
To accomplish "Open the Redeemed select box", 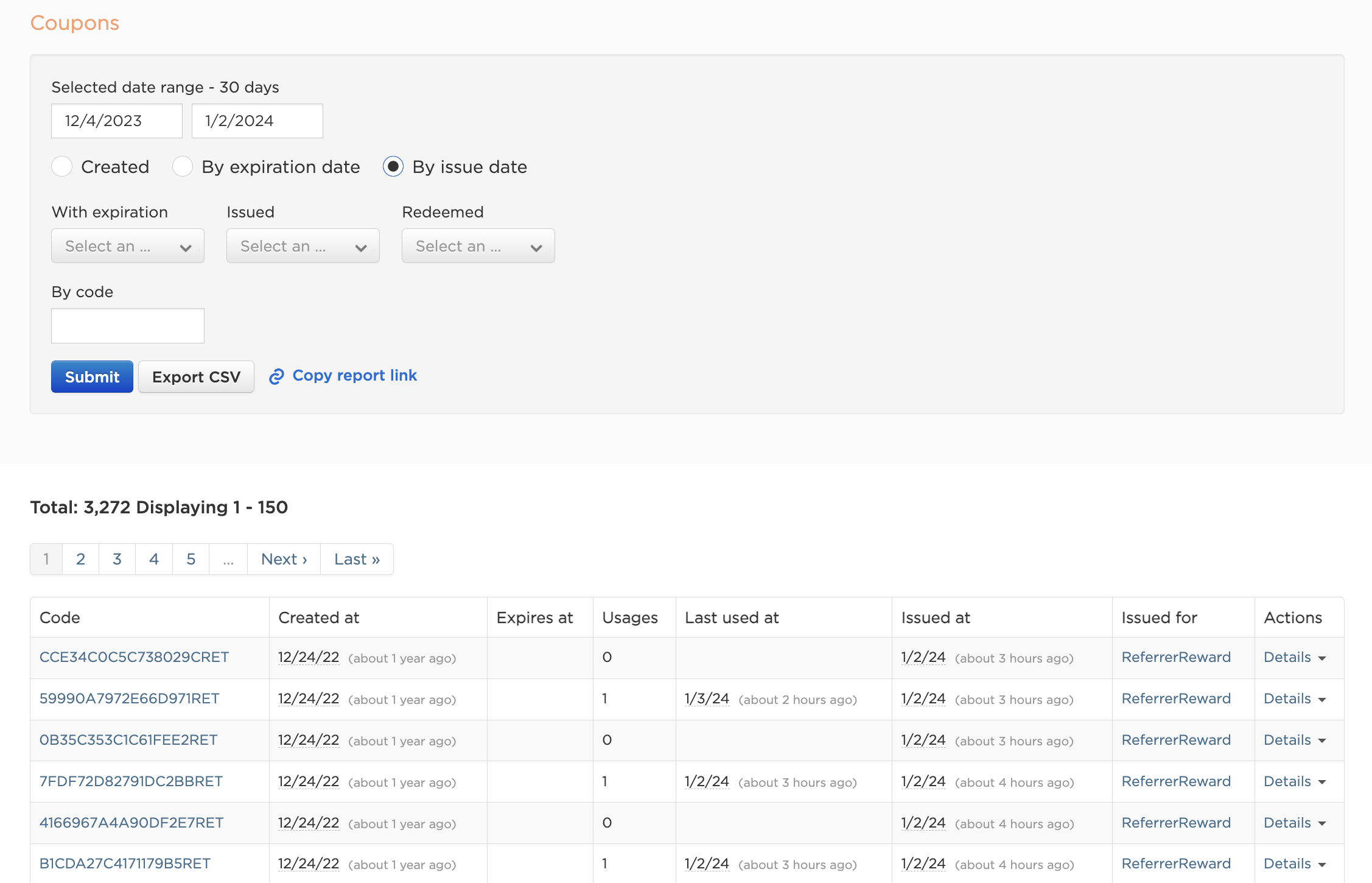I will point(478,246).
